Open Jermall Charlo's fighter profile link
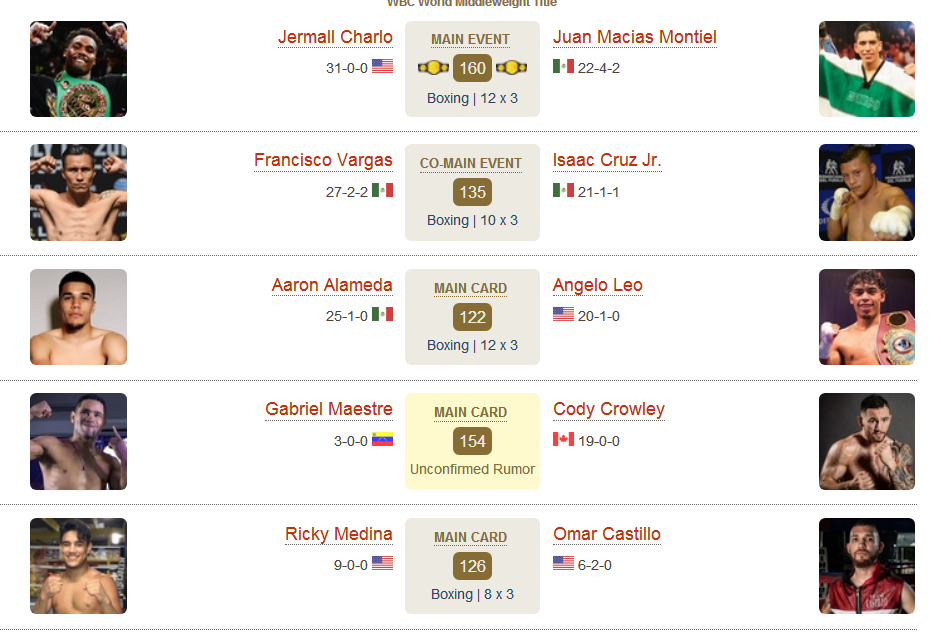Viewport: 941px width, 635px height. [335, 37]
